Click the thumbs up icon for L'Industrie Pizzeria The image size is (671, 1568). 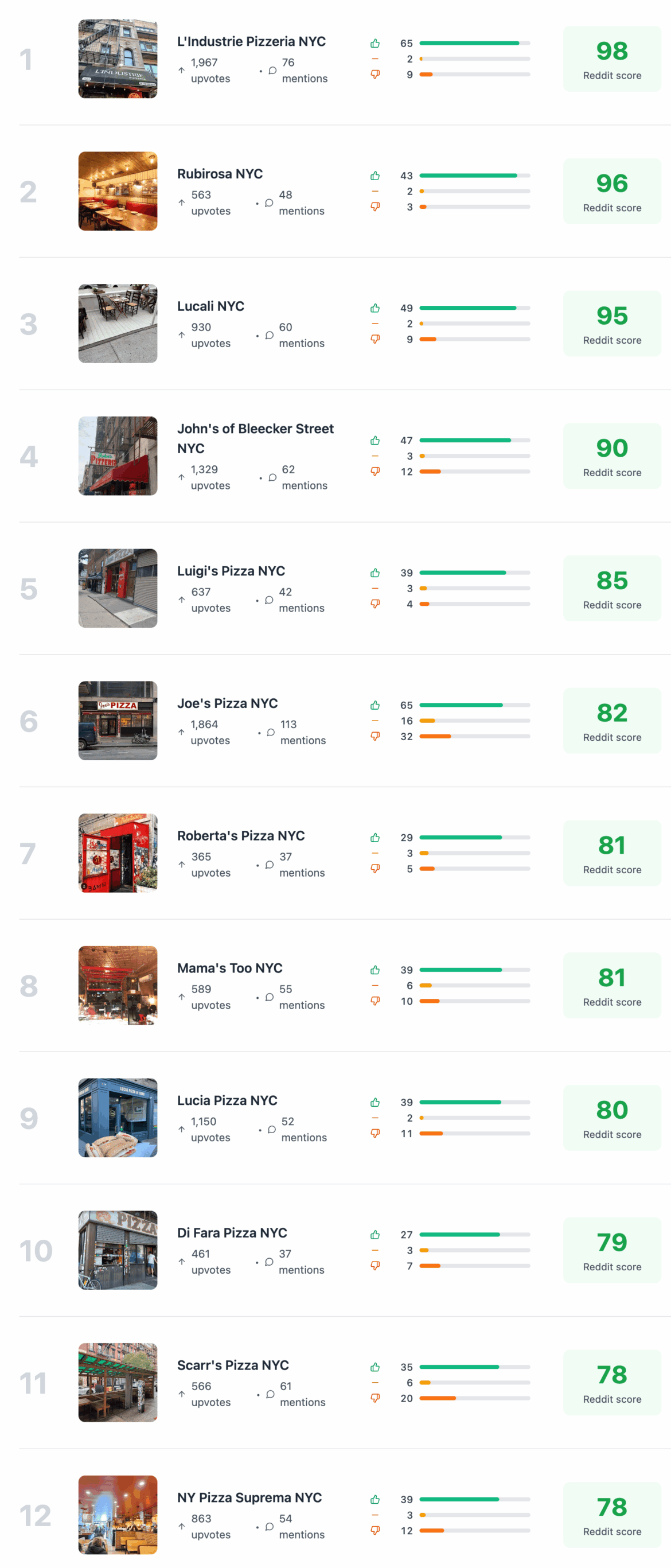click(x=375, y=43)
